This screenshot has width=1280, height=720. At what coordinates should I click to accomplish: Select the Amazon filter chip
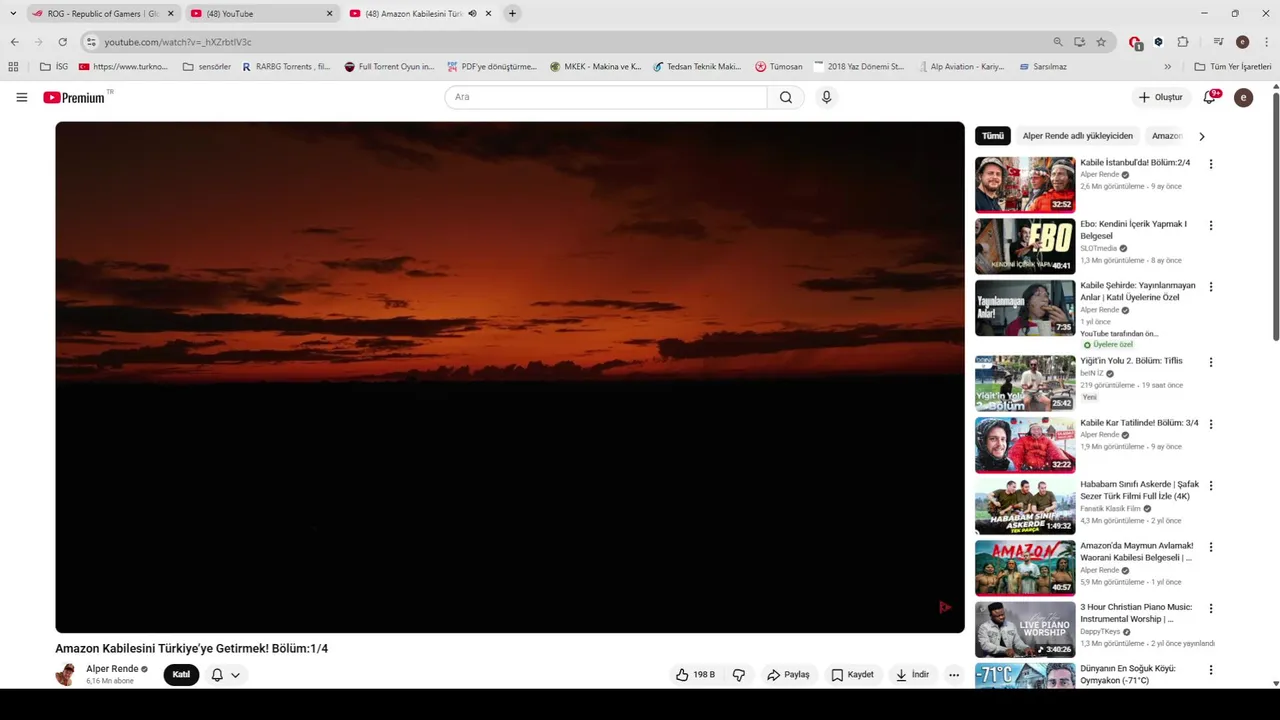click(x=1167, y=136)
